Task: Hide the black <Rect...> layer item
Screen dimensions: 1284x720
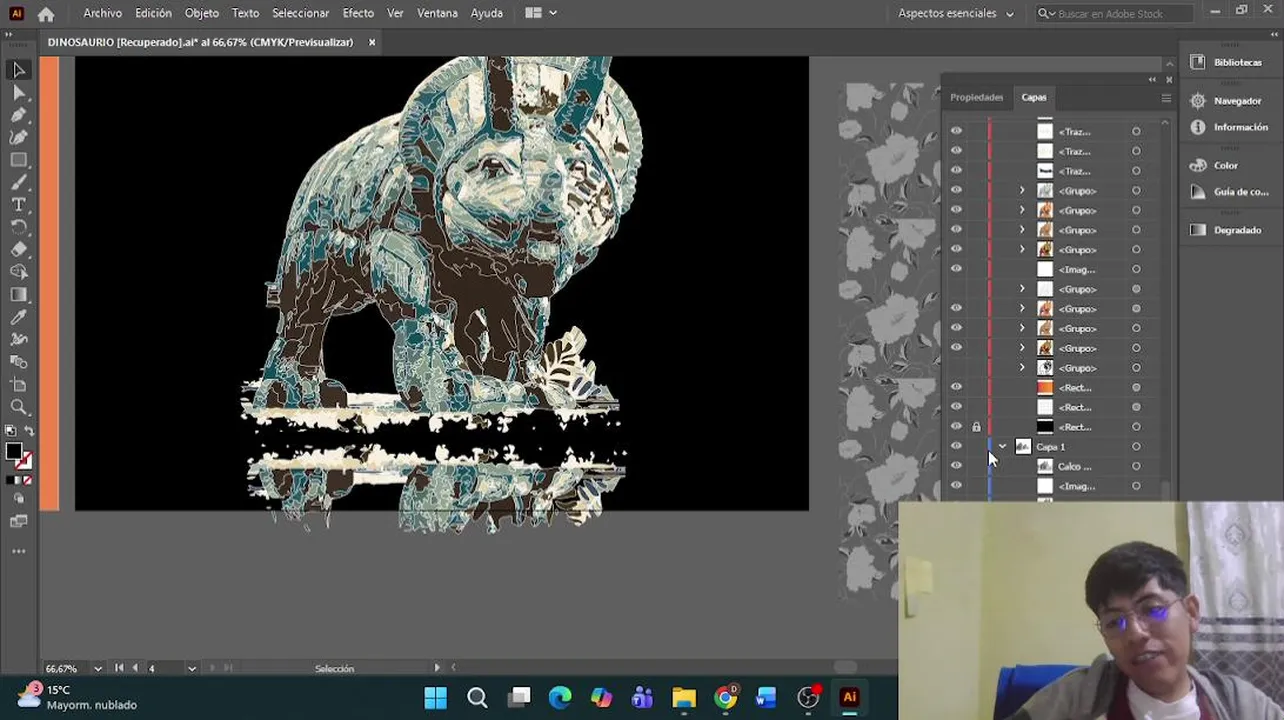Action: tap(956, 427)
